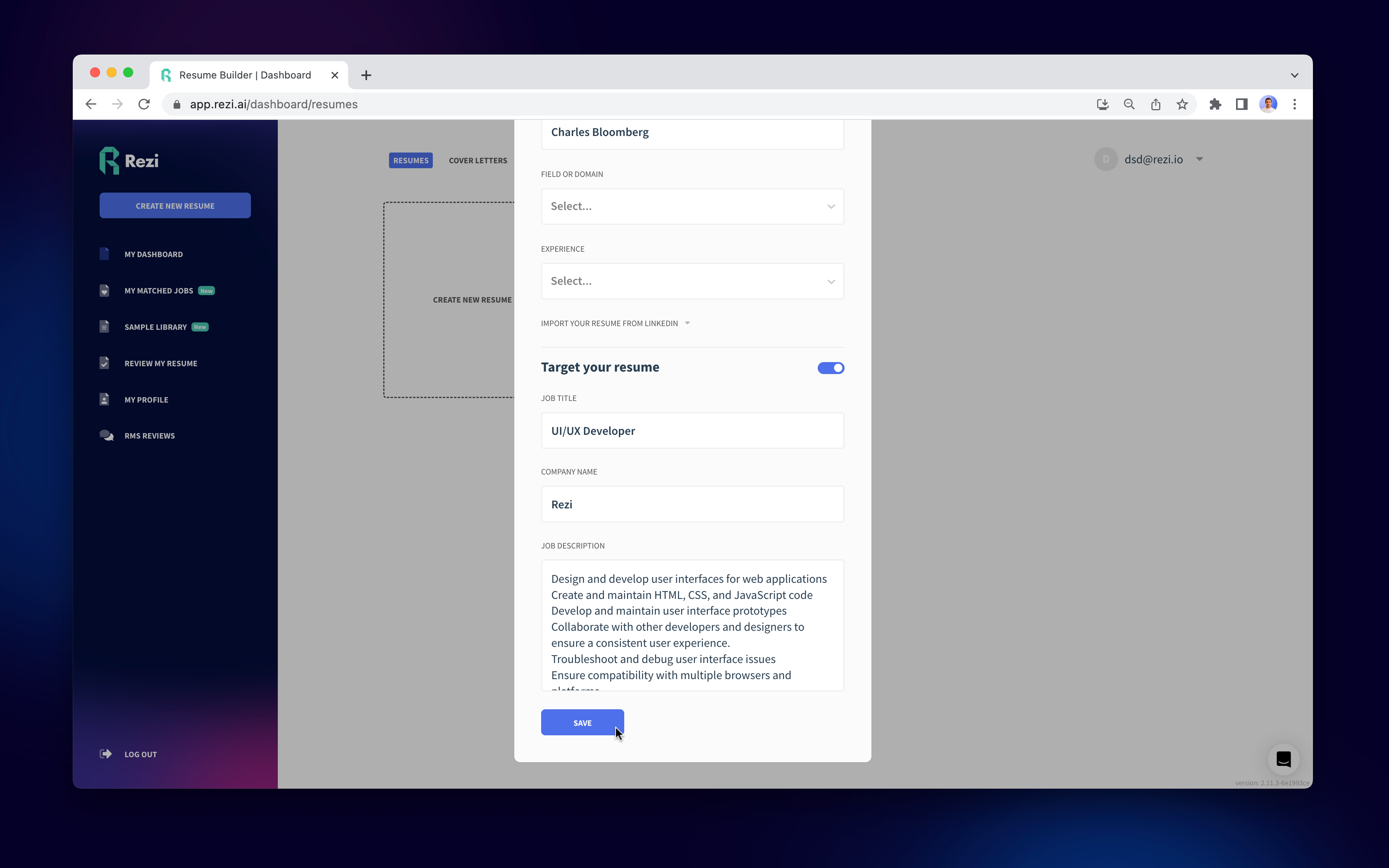Image resolution: width=1389 pixels, height=868 pixels.
Task: Click the Save button
Action: point(582,722)
